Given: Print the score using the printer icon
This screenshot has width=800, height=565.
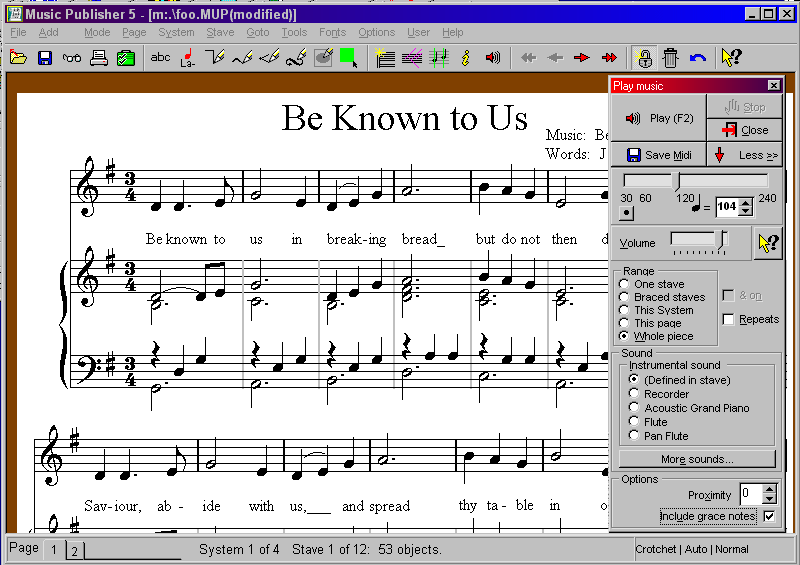Looking at the screenshot, I should click(x=98, y=58).
